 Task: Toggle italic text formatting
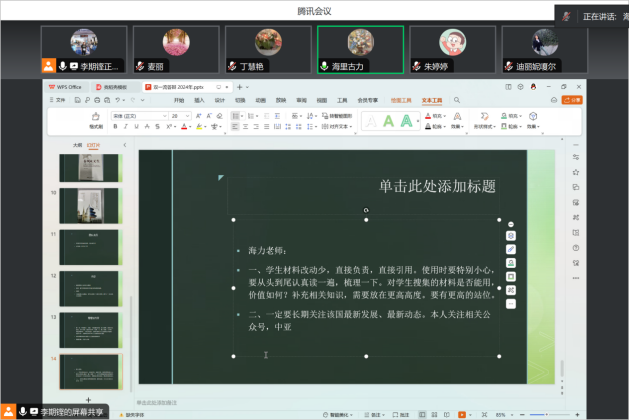coord(126,127)
